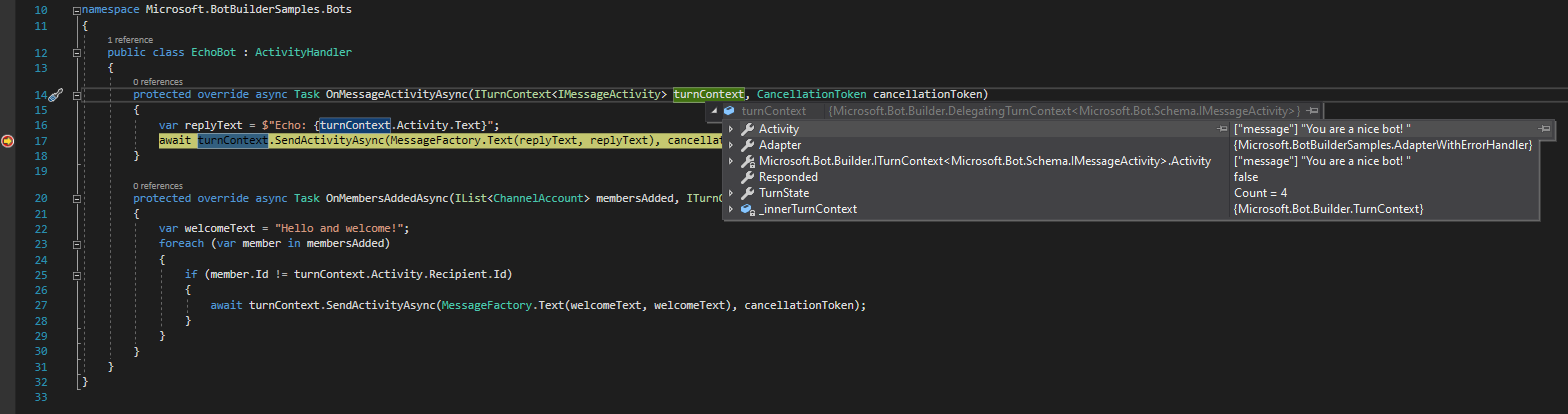Click the locked wrench icon of explicit ITurnContext.Activity
Image resolution: width=1568 pixels, height=414 pixels.
[747, 161]
